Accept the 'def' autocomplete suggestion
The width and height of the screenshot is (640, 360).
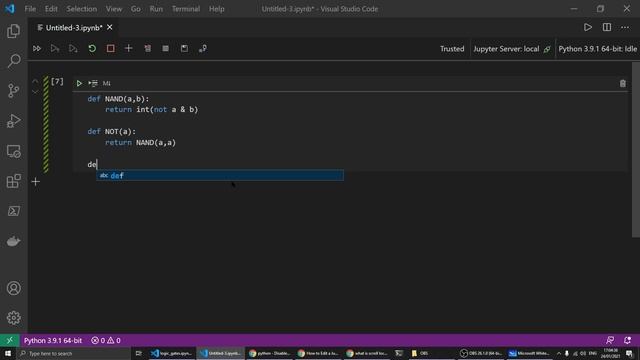click(220, 176)
